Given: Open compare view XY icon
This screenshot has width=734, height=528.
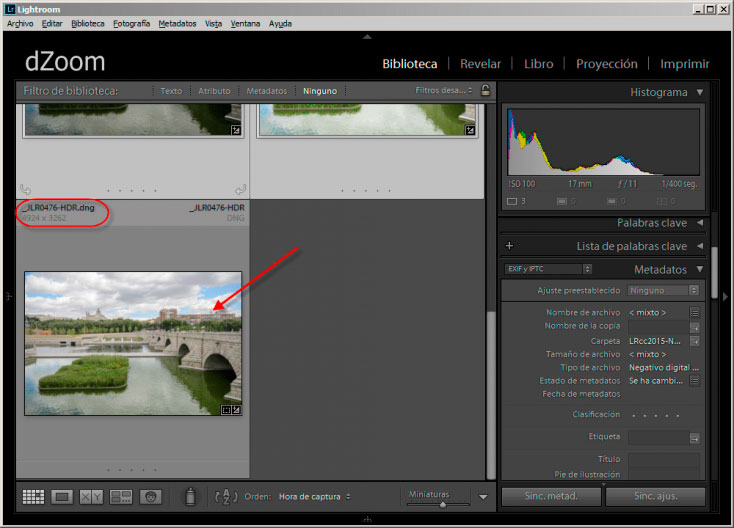Looking at the screenshot, I should tap(91, 497).
